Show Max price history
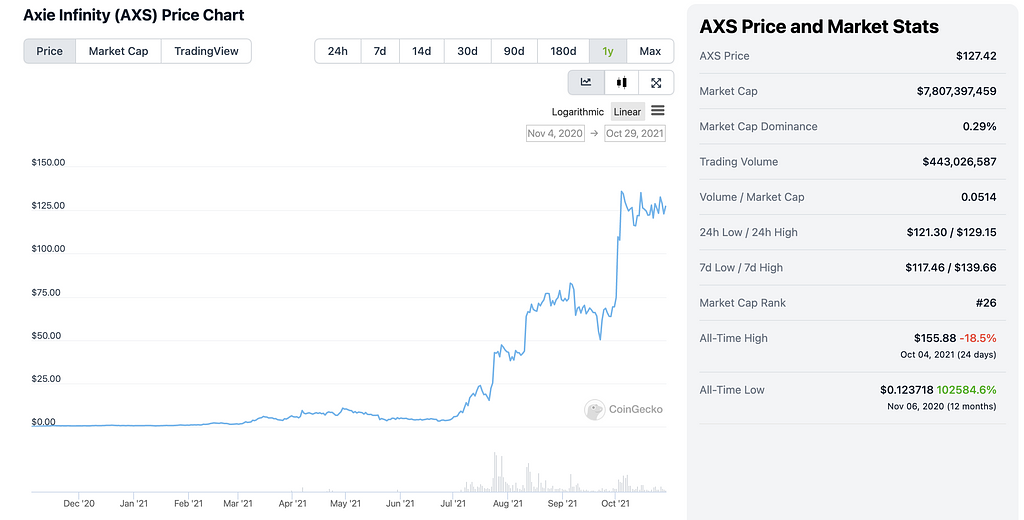 click(650, 51)
